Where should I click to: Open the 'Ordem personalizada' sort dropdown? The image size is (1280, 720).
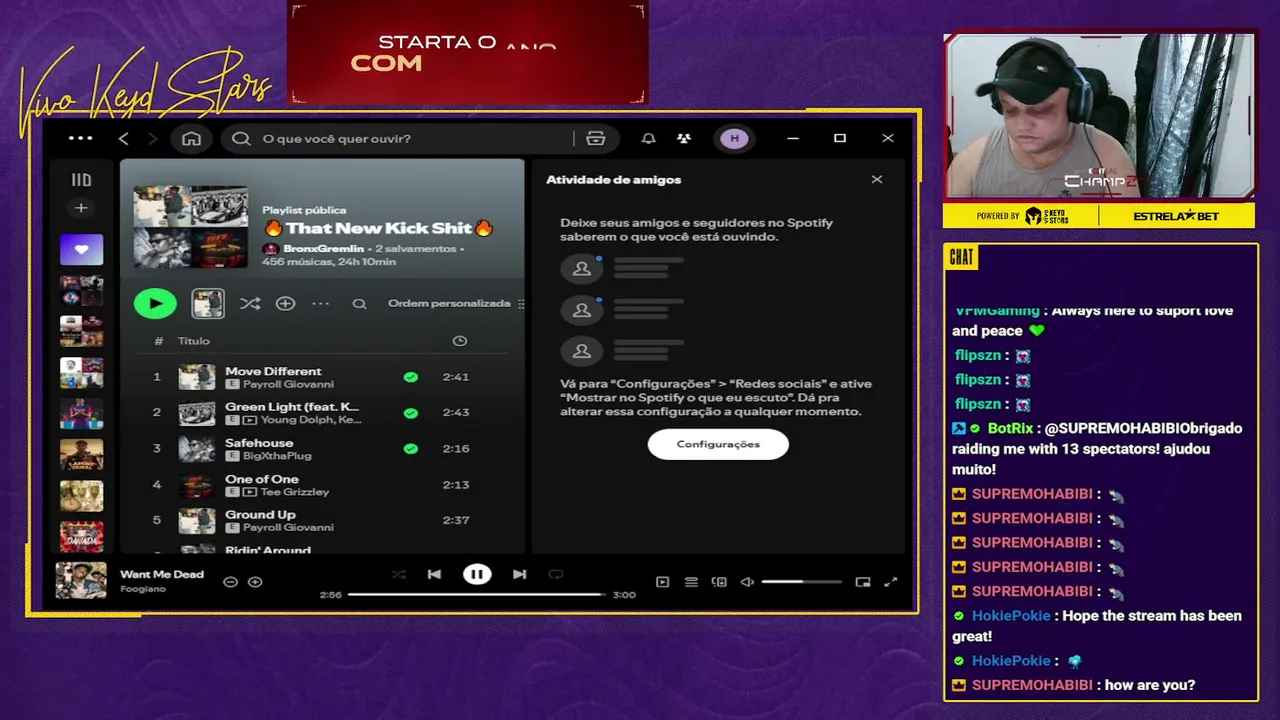(455, 303)
